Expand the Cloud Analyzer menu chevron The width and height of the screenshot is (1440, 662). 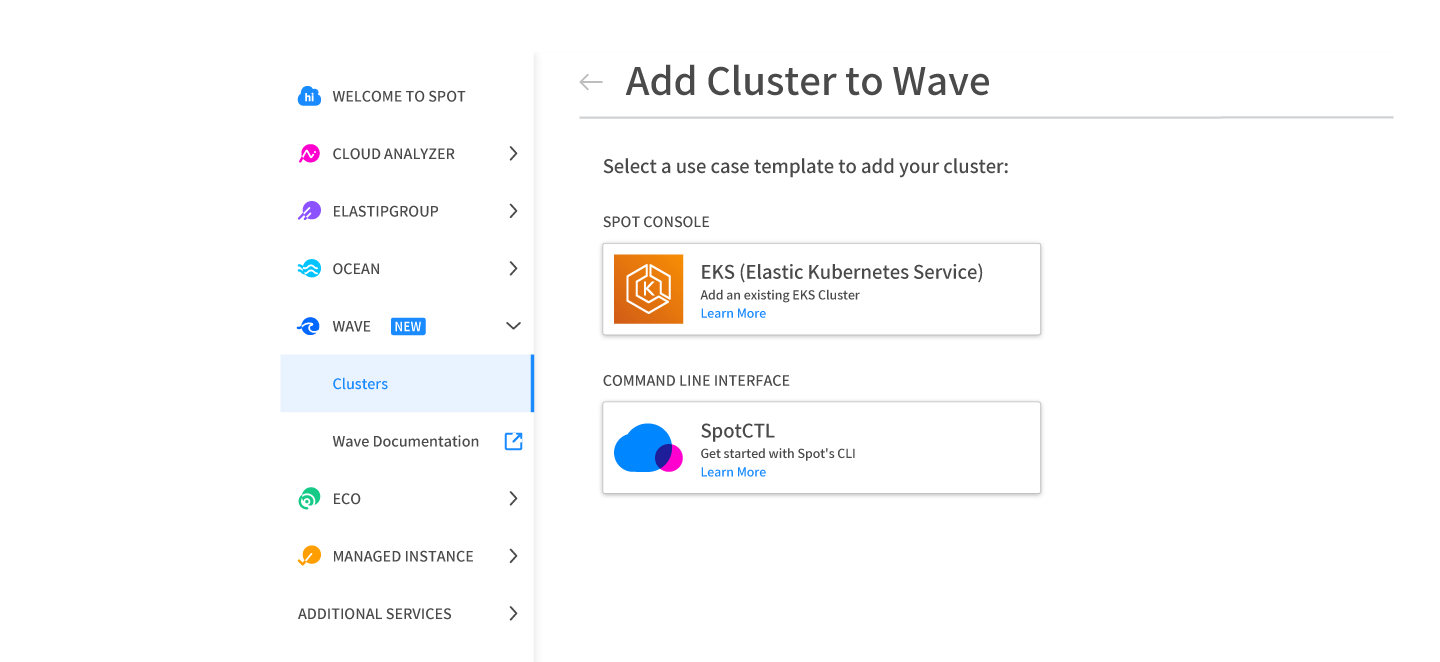(513, 154)
